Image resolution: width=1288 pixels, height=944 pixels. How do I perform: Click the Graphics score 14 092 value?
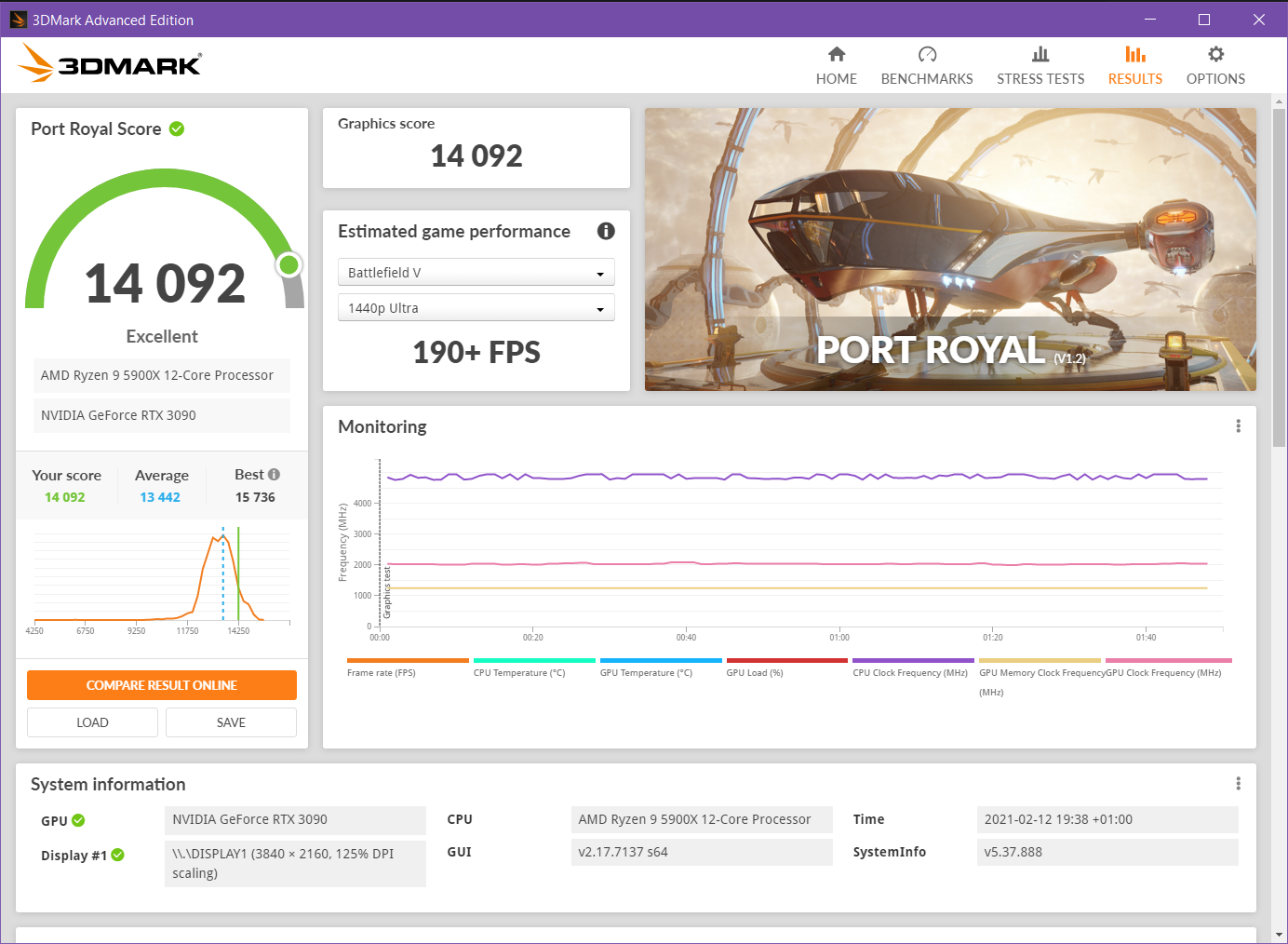click(x=476, y=155)
